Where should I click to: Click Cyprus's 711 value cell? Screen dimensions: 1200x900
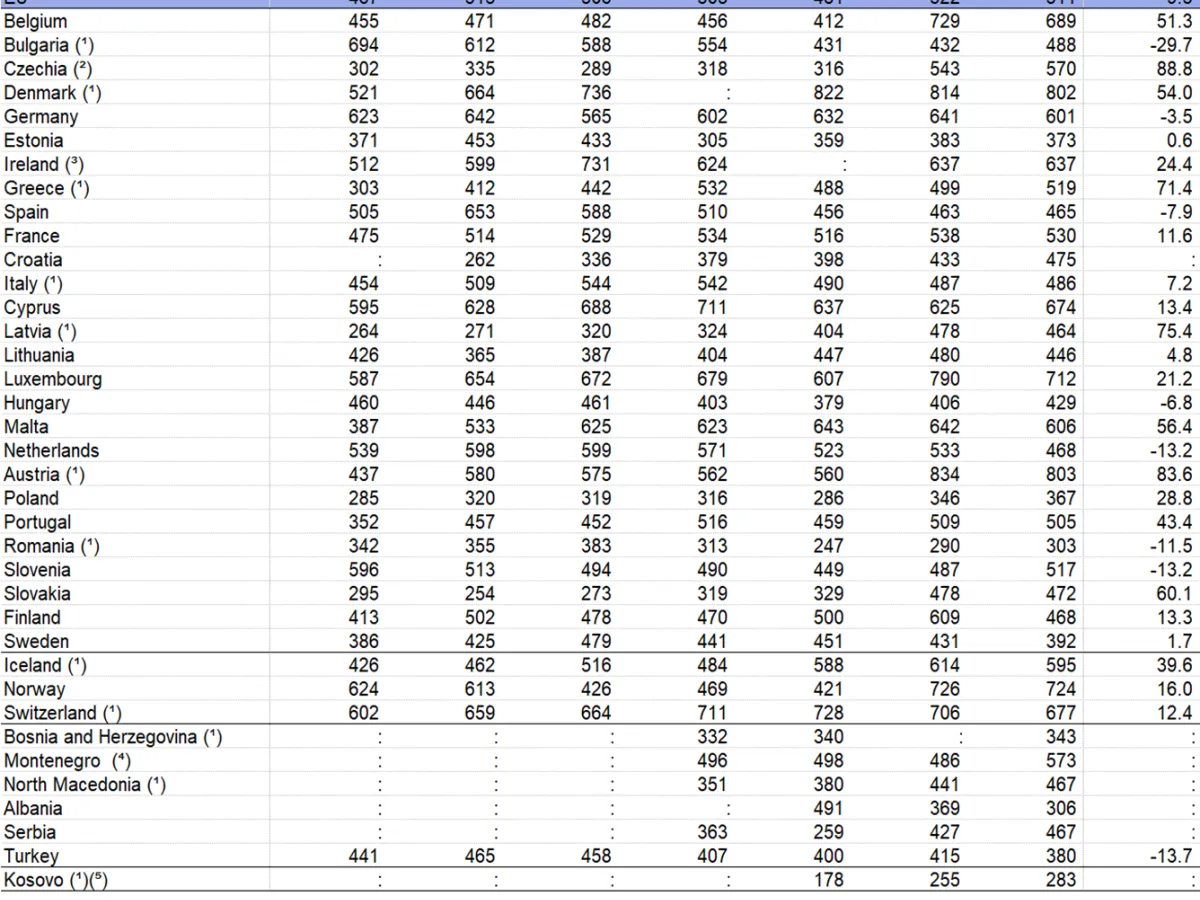(x=712, y=308)
